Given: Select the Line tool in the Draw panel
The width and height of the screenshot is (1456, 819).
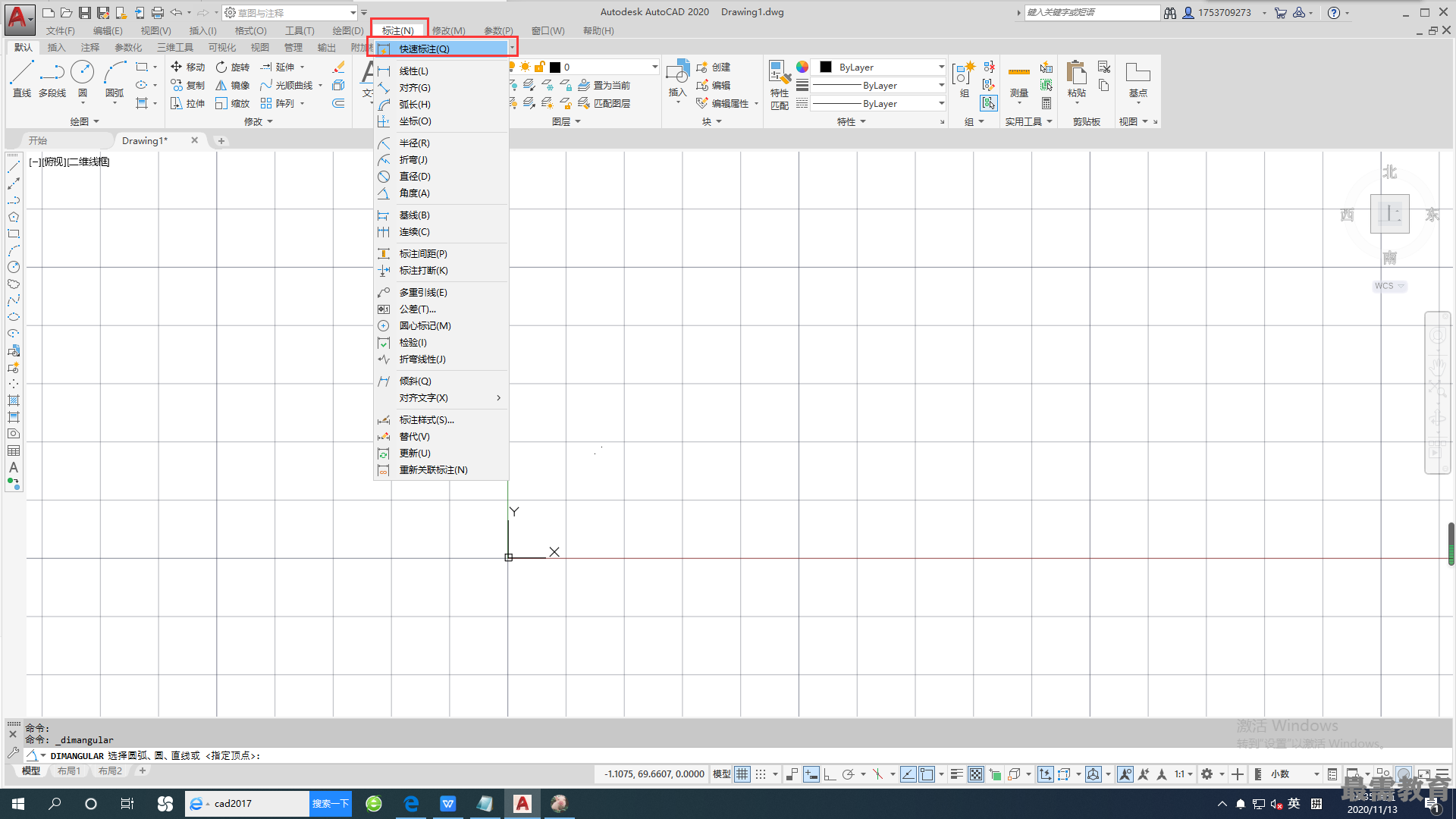Looking at the screenshot, I should point(22,80).
